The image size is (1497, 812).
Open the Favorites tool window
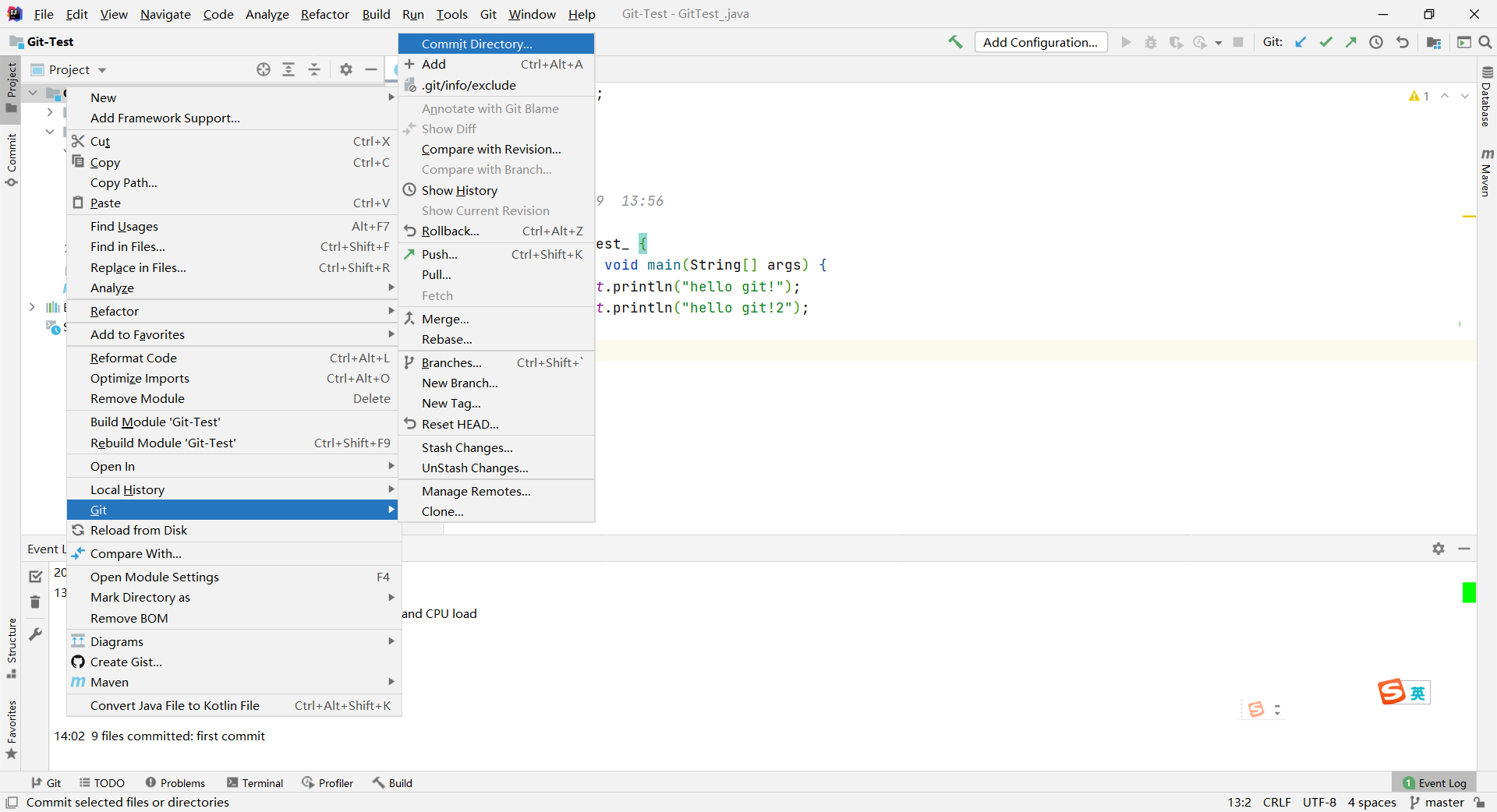[11, 730]
